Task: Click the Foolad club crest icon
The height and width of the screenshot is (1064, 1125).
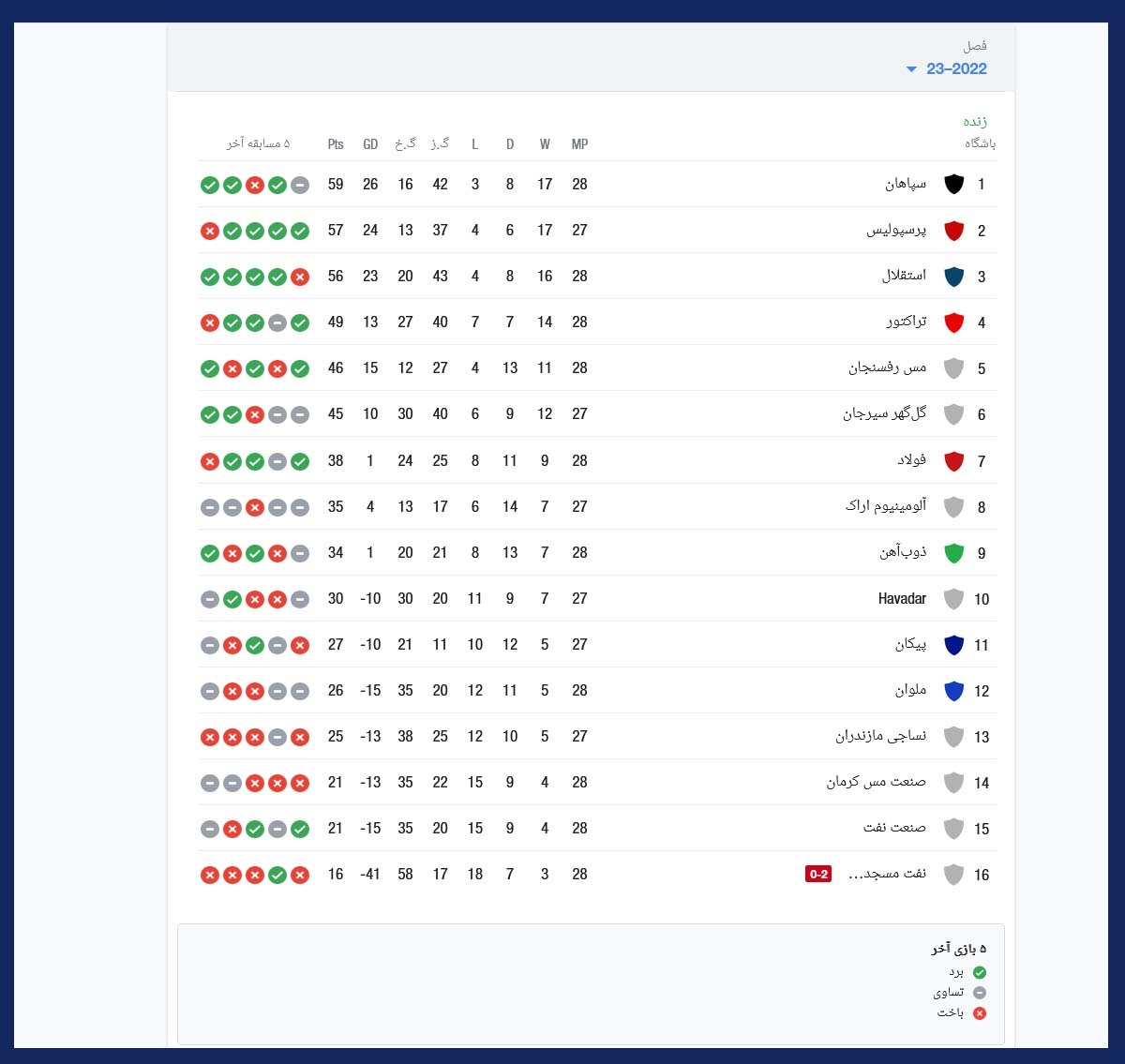Action: [x=954, y=460]
